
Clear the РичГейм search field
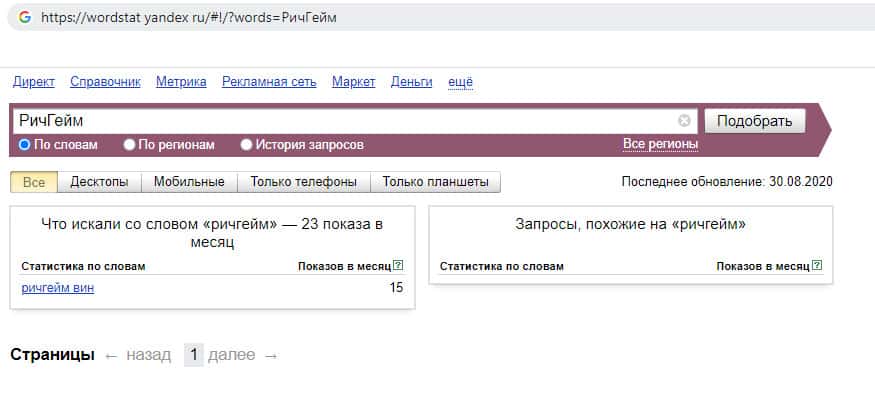click(684, 121)
